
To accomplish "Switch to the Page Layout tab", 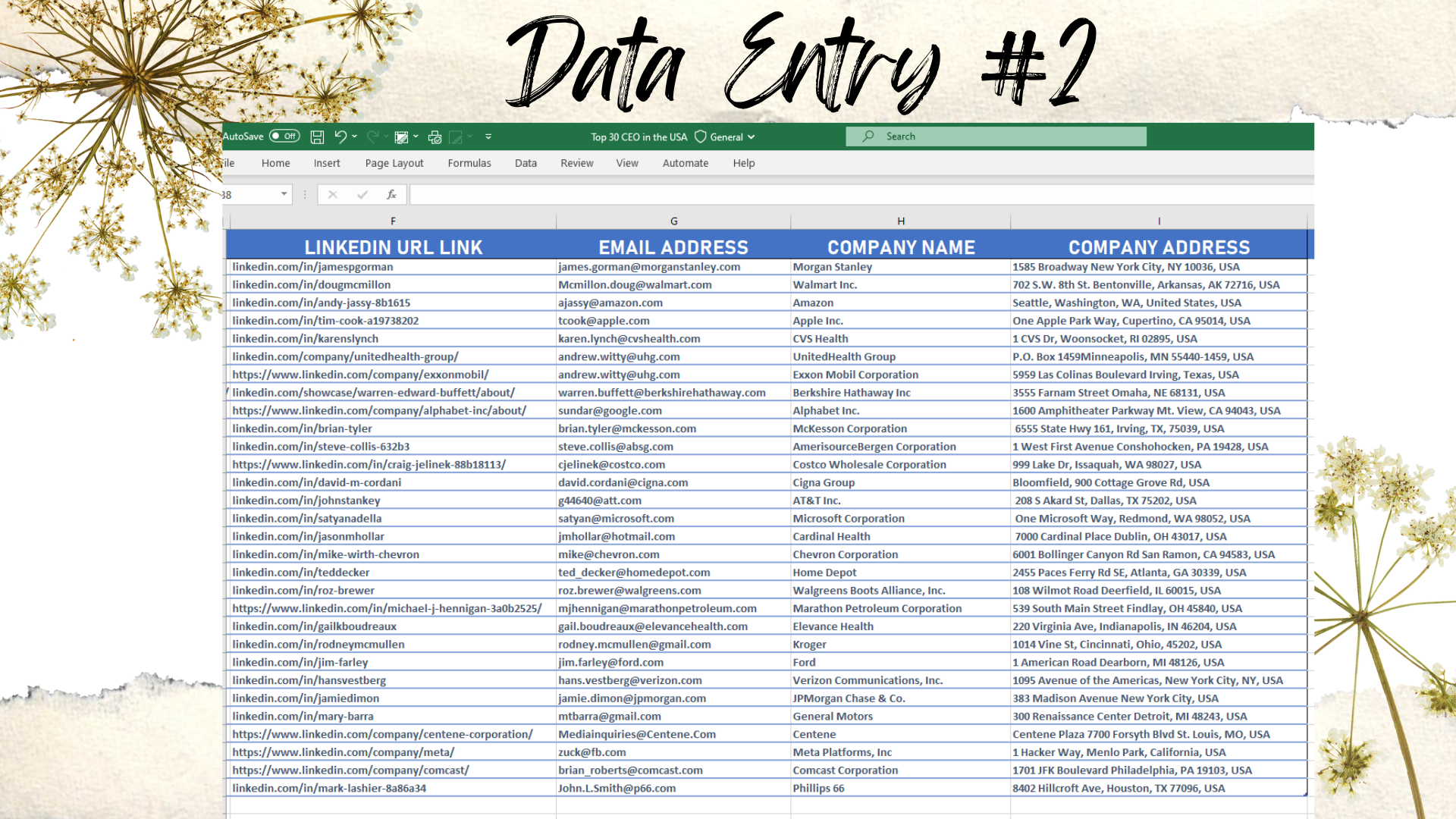I will (394, 163).
